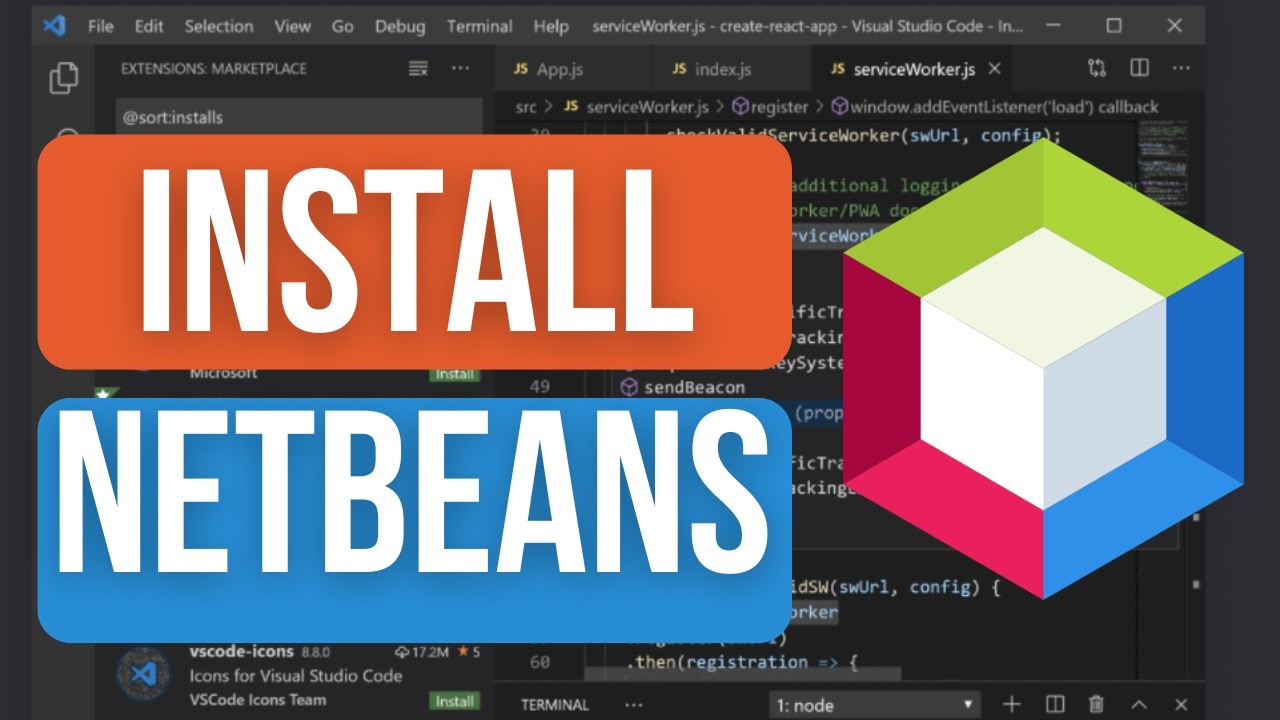1280x720 pixels.
Task: Click the src breadcrumb
Action: pos(526,107)
